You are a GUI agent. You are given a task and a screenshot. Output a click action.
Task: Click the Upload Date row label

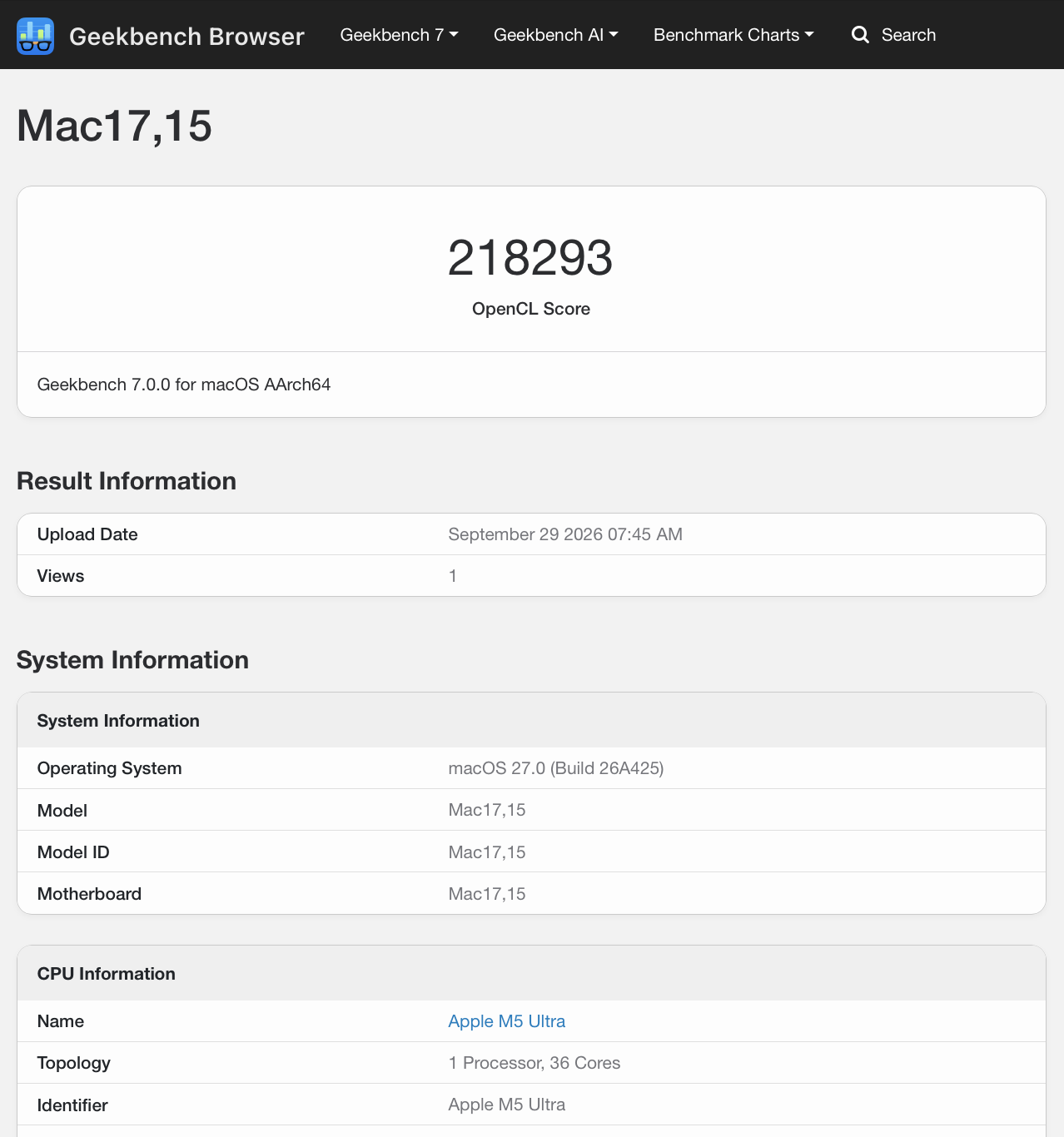point(87,534)
